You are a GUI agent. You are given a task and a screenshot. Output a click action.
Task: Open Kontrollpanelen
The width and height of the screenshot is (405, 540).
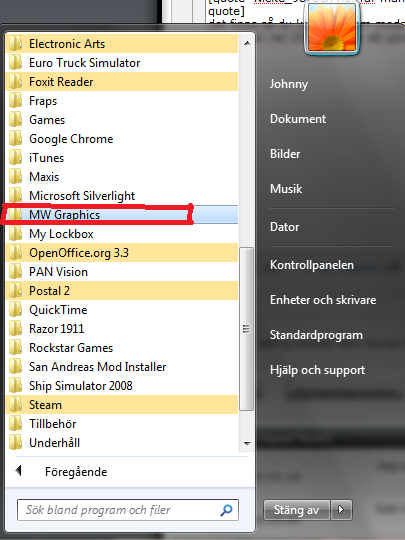(x=312, y=265)
